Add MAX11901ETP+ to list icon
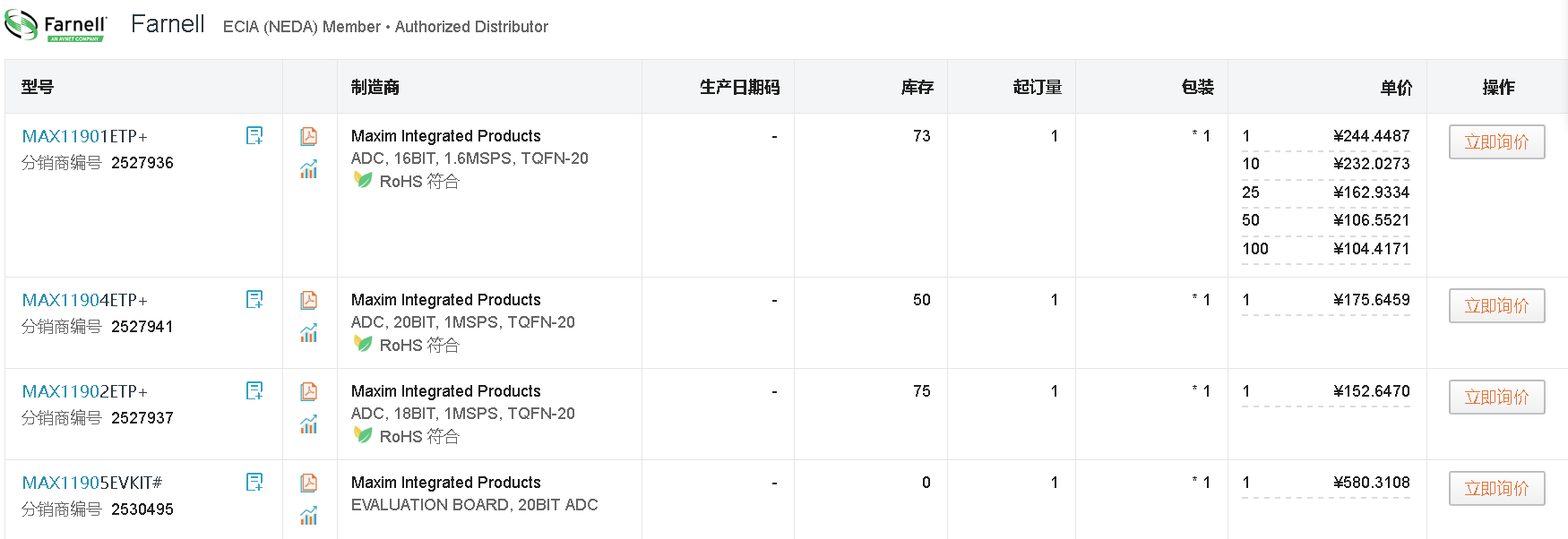Screen dimensions: 1568x539 point(254,135)
